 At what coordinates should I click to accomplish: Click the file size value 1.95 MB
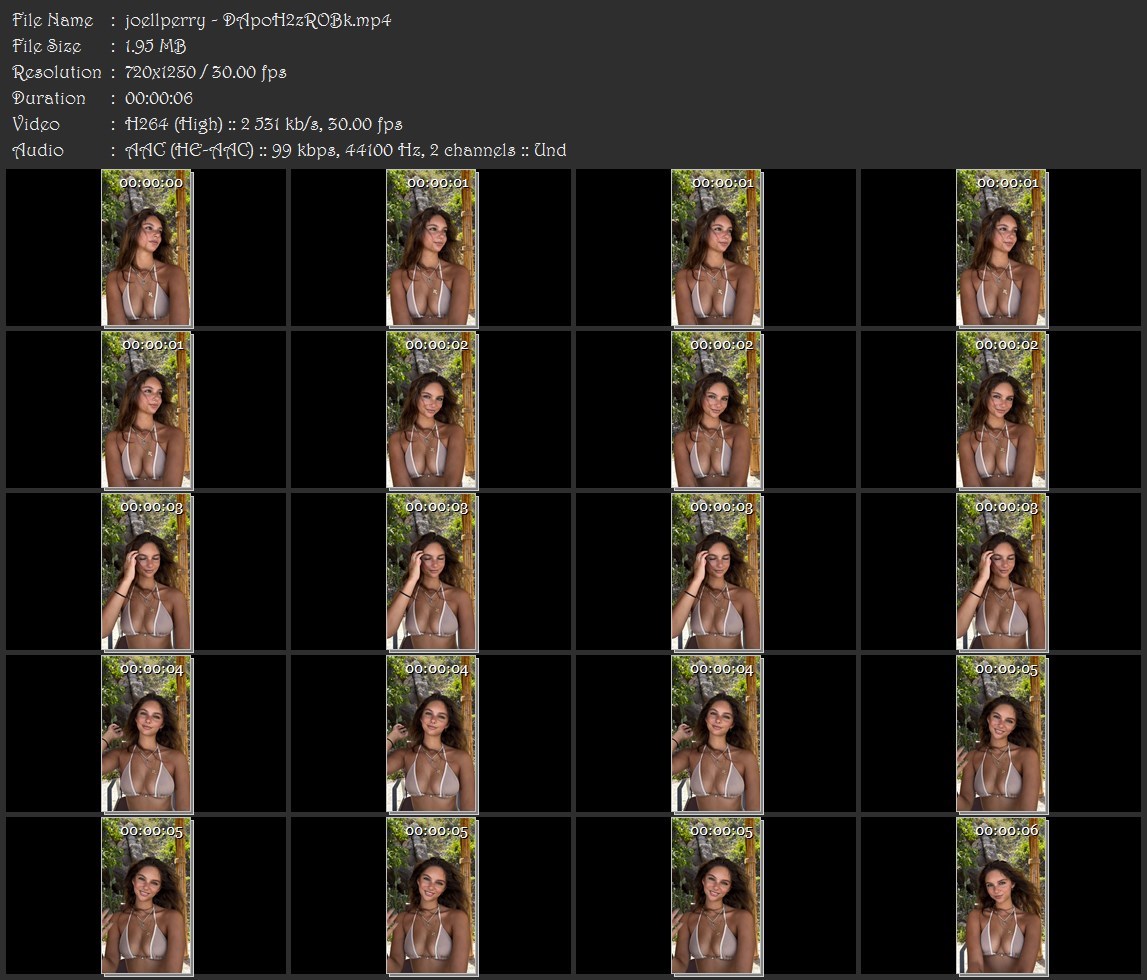tap(155, 46)
